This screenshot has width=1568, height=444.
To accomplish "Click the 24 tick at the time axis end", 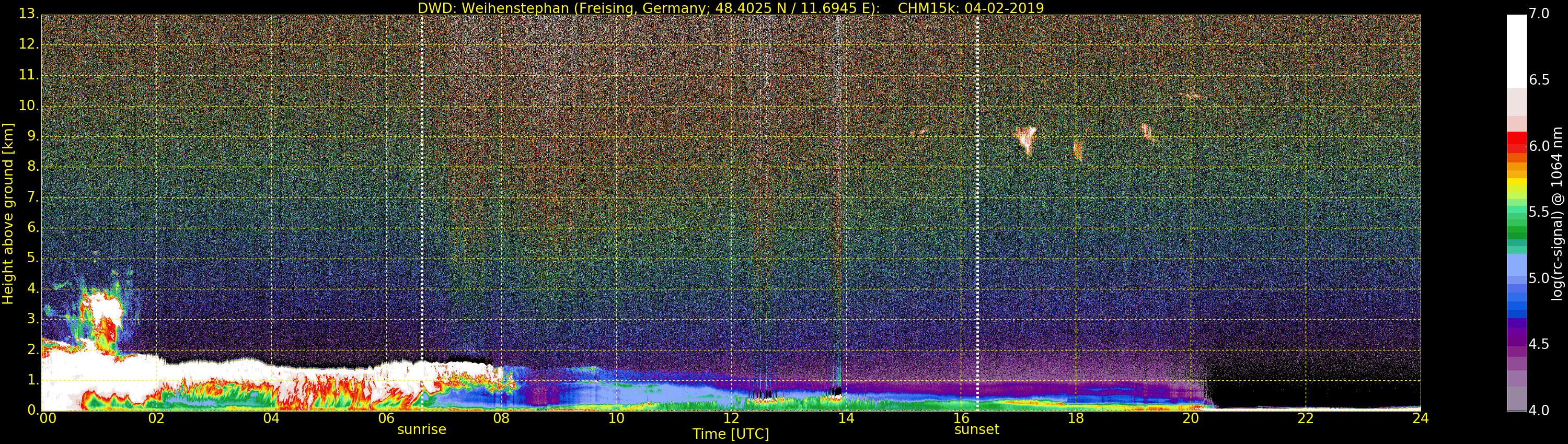I will point(1420,418).
